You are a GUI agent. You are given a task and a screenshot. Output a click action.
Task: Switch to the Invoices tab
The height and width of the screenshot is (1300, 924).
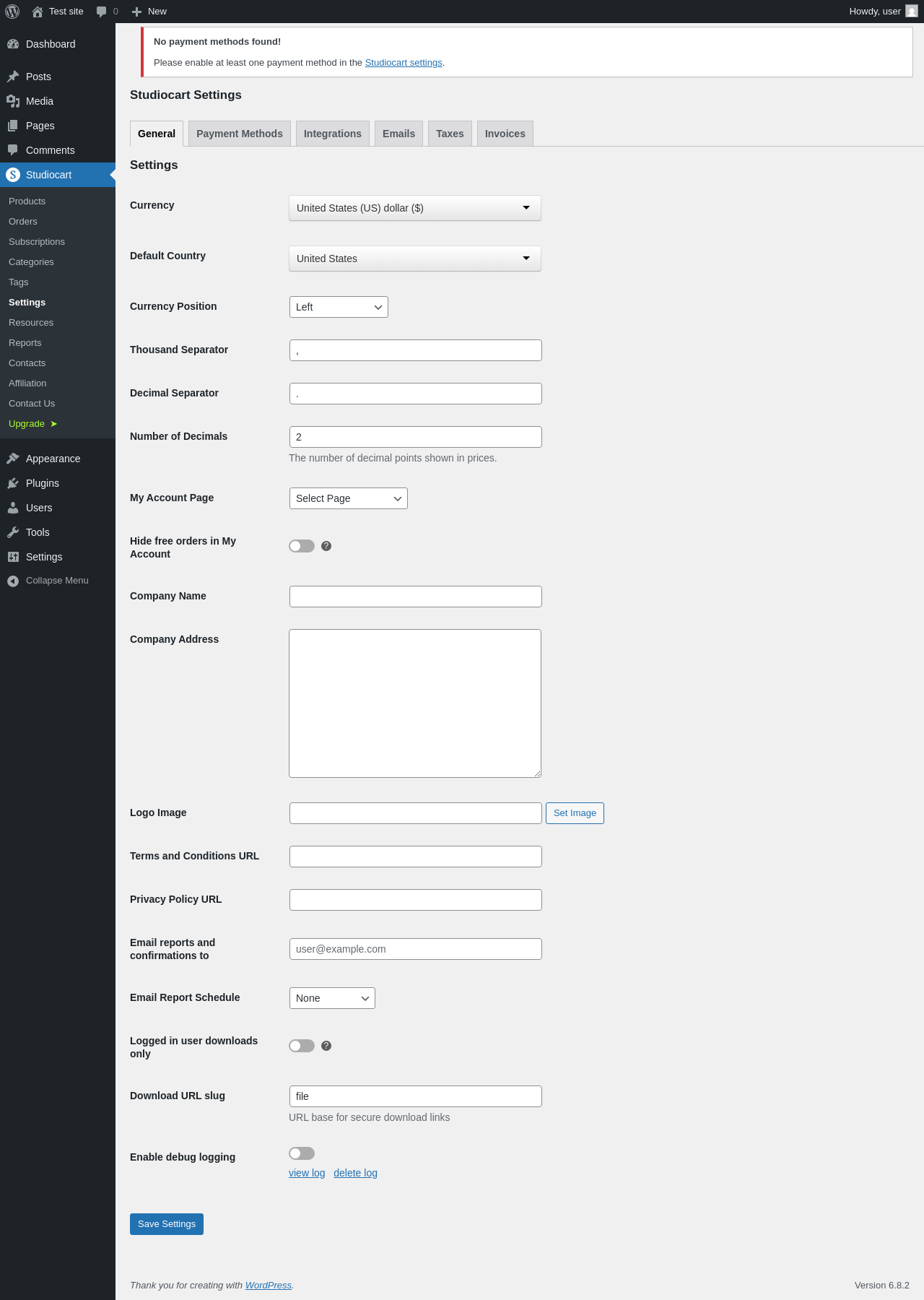[x=505, y=134]
